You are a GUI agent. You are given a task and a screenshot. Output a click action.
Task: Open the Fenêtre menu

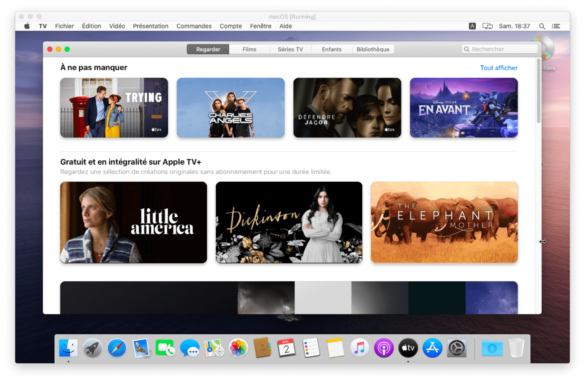pos(260,26)
